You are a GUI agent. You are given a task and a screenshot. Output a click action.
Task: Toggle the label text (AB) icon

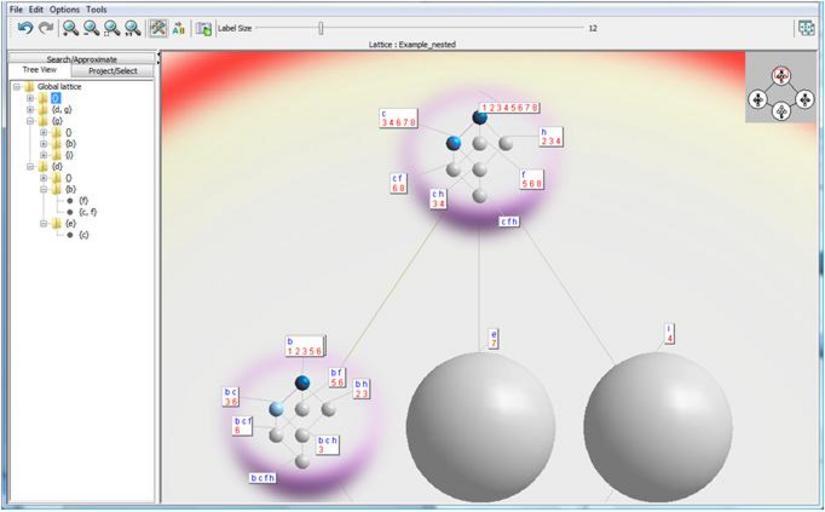(x=179, y=28)
